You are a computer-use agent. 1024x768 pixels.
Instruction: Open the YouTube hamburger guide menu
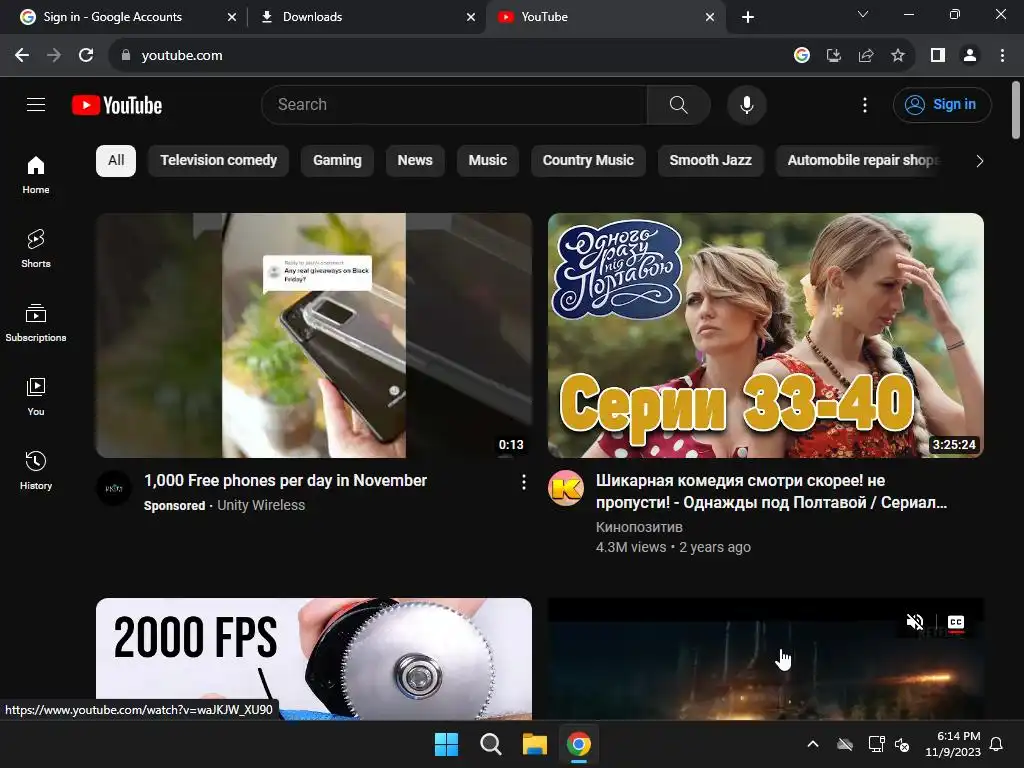(x=36, y=104)
